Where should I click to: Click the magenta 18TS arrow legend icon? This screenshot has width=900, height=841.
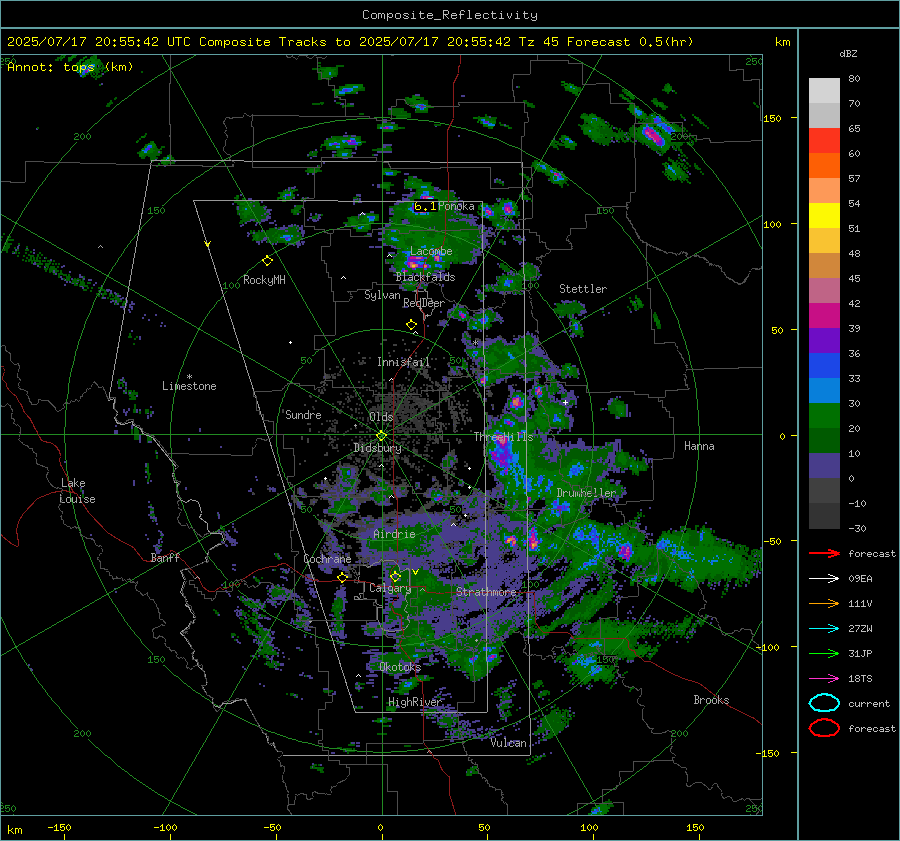[824, 679]
